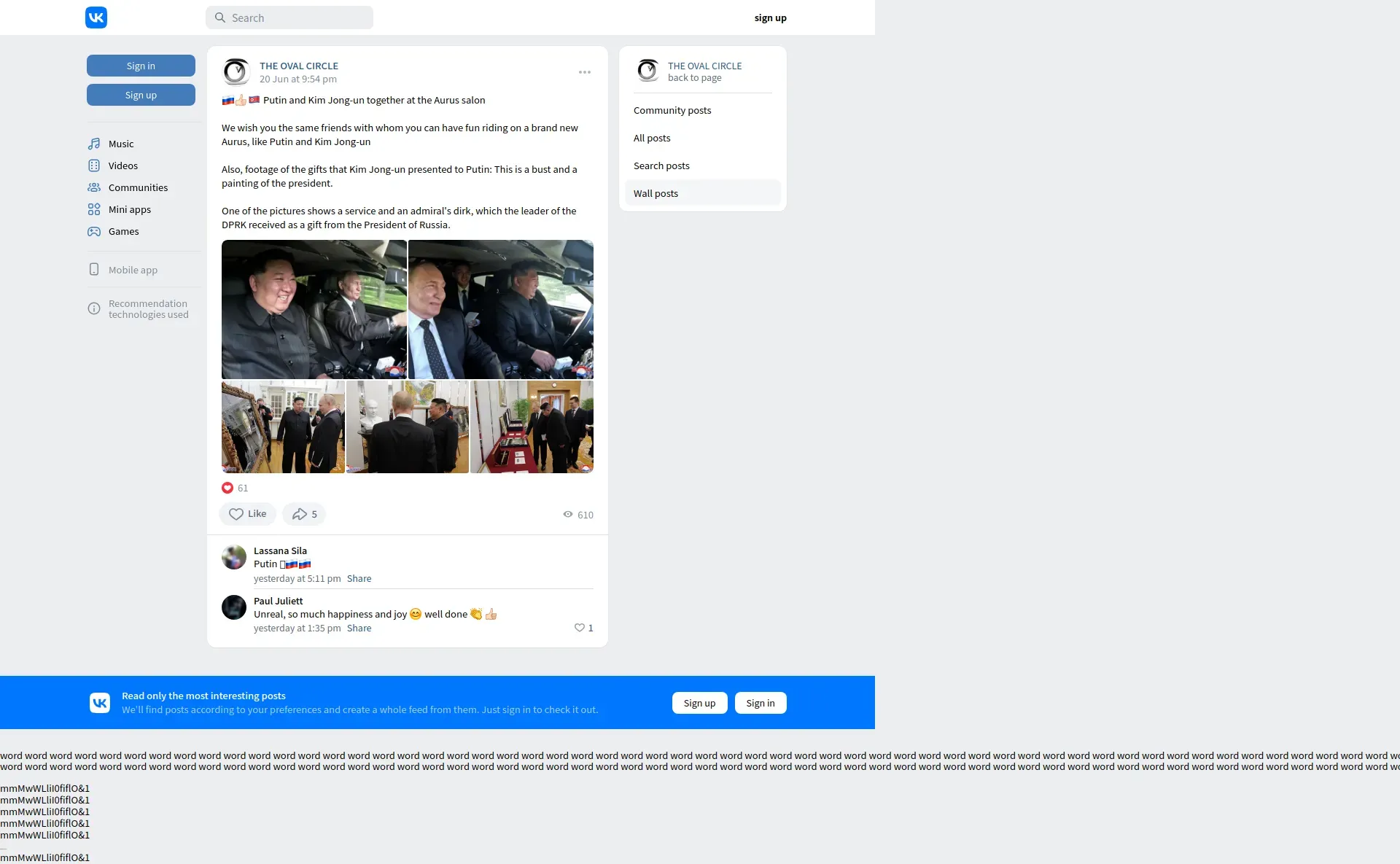Open Games from the sidebar
The width and height of the screenshot is (1400, 864).
123,231
